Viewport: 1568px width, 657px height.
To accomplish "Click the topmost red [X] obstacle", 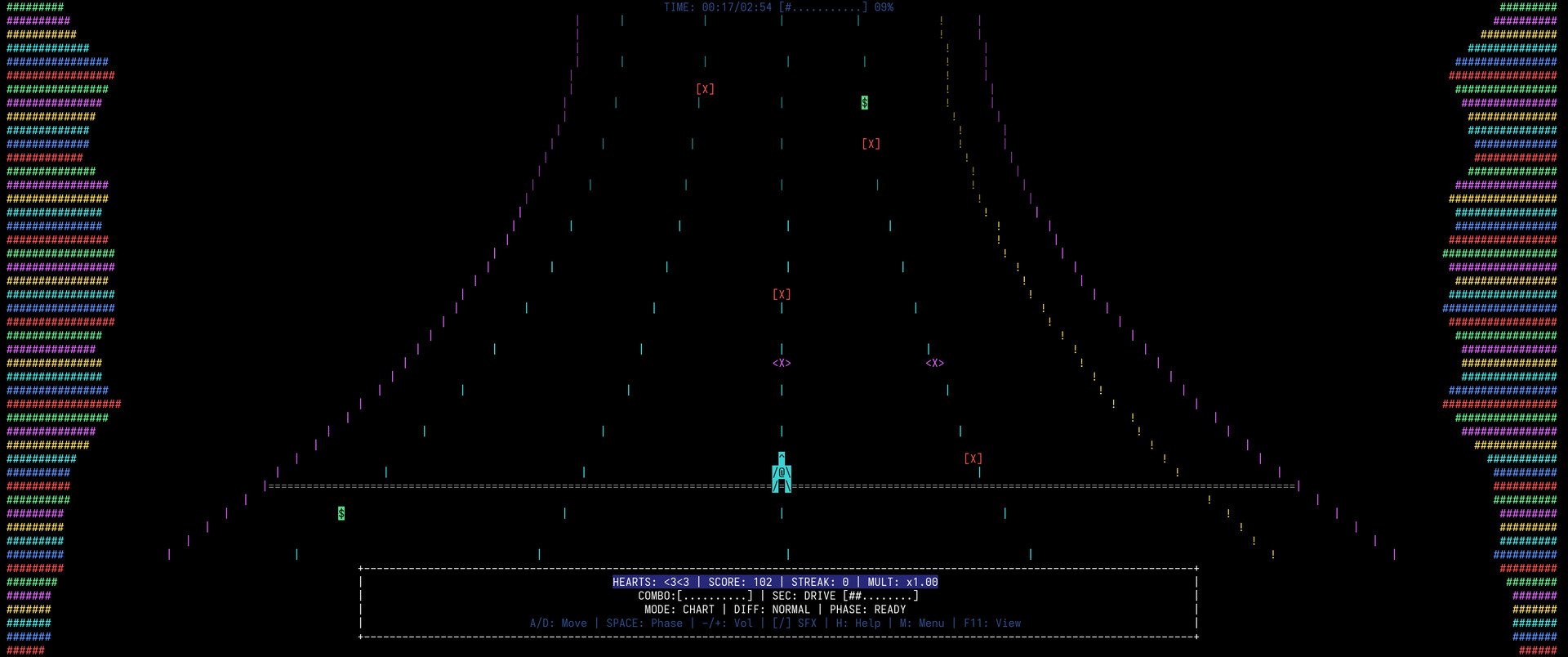I will point(705,89).
